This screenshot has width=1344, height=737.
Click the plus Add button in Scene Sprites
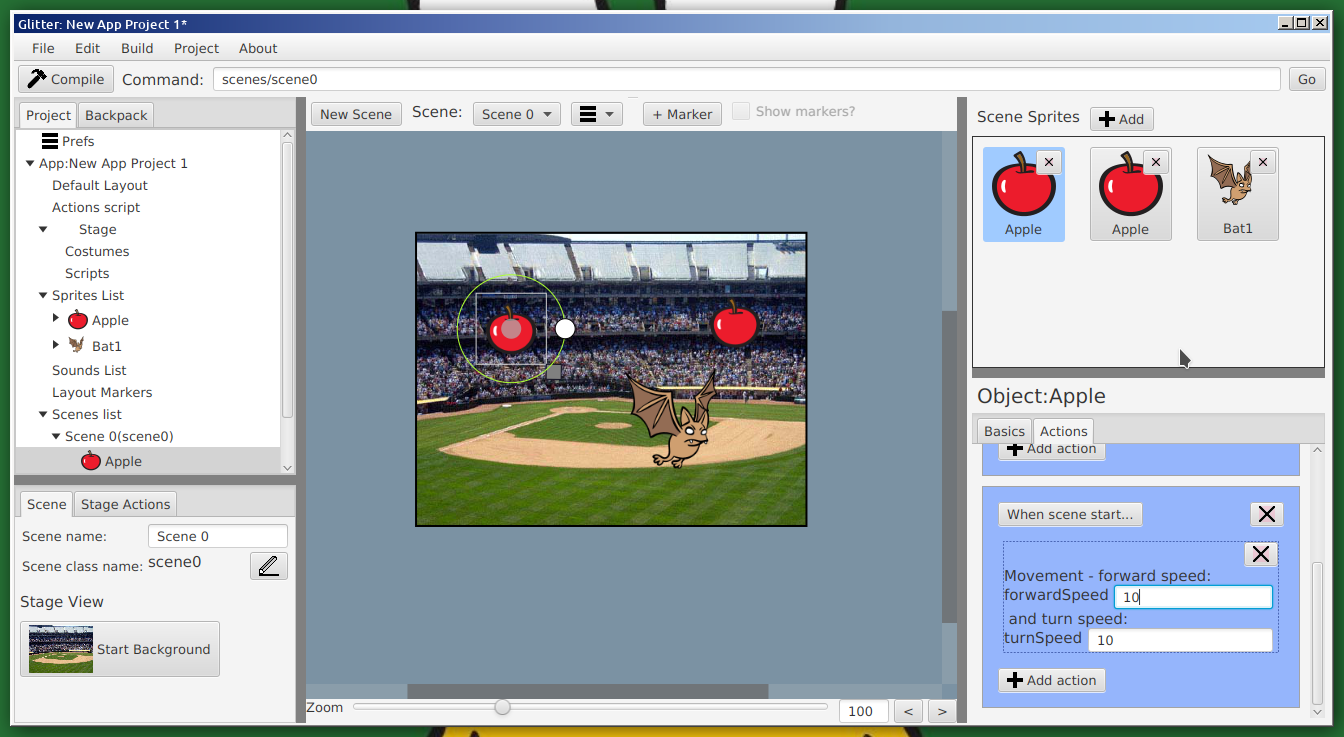(x=1121, y=119)
